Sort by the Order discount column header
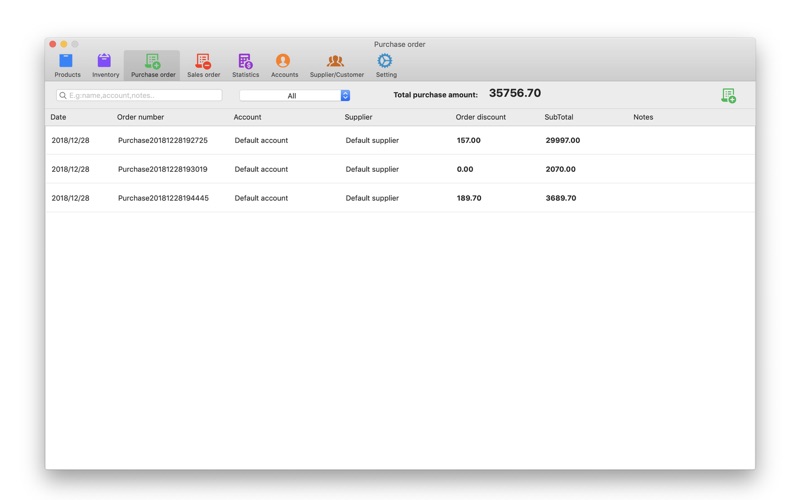The image size is (800, 500). click(x=481, y=117)
